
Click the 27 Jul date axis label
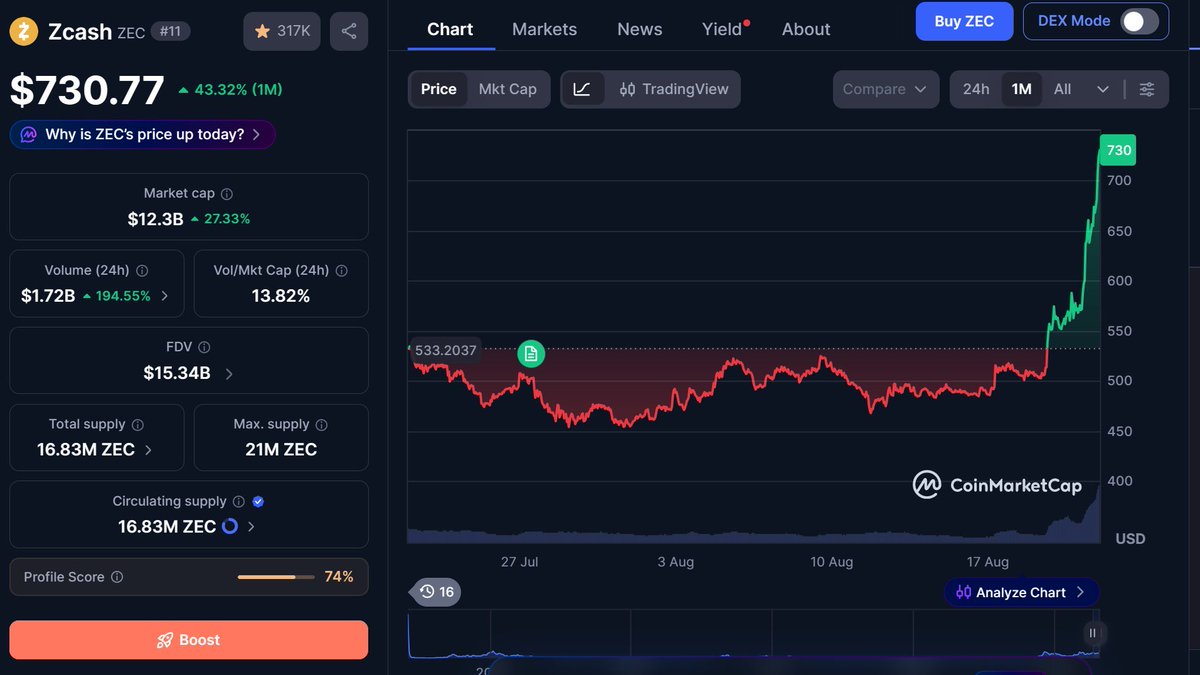(519, 562)
